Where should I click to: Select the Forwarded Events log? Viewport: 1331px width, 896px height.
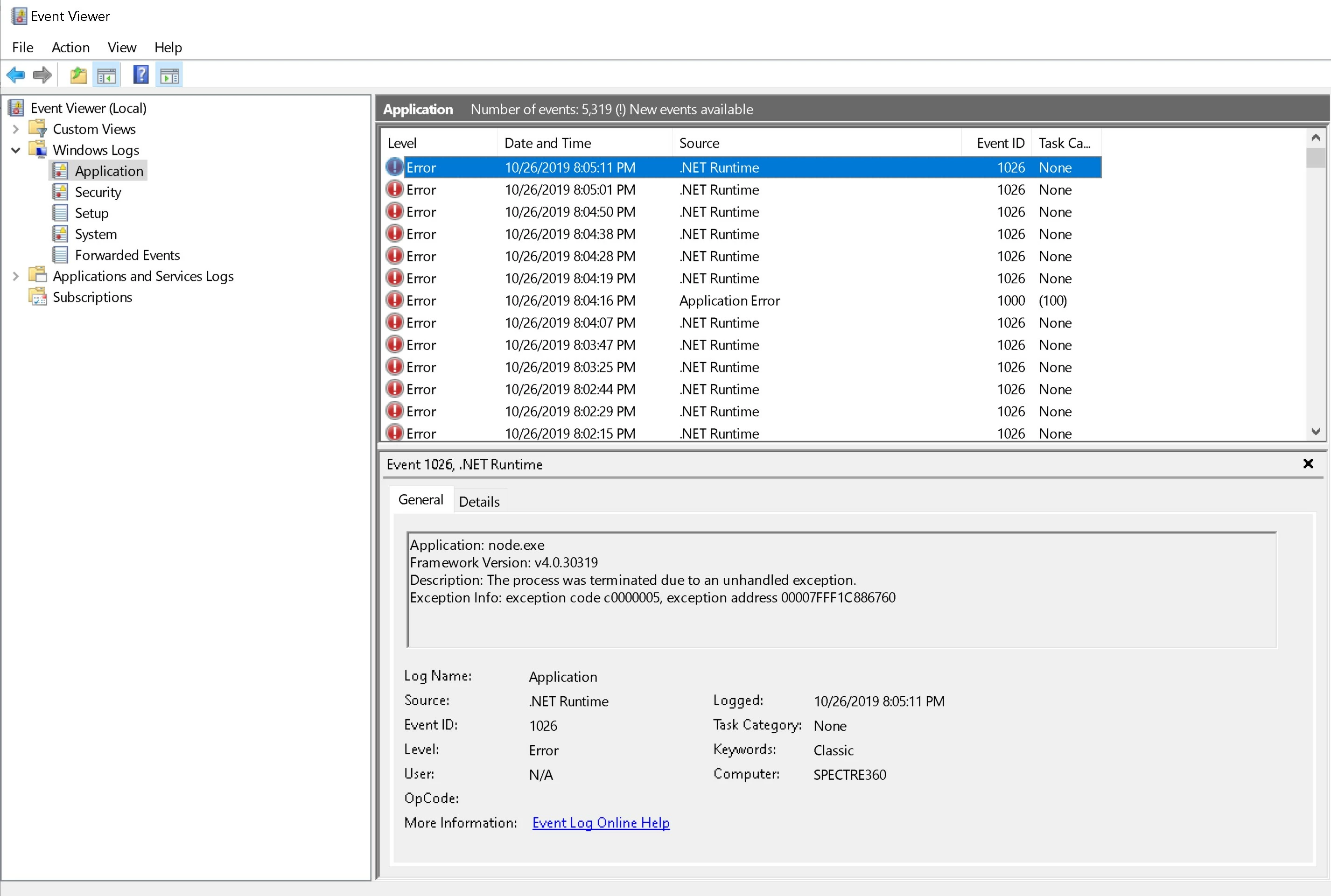[x=127, y=255]
